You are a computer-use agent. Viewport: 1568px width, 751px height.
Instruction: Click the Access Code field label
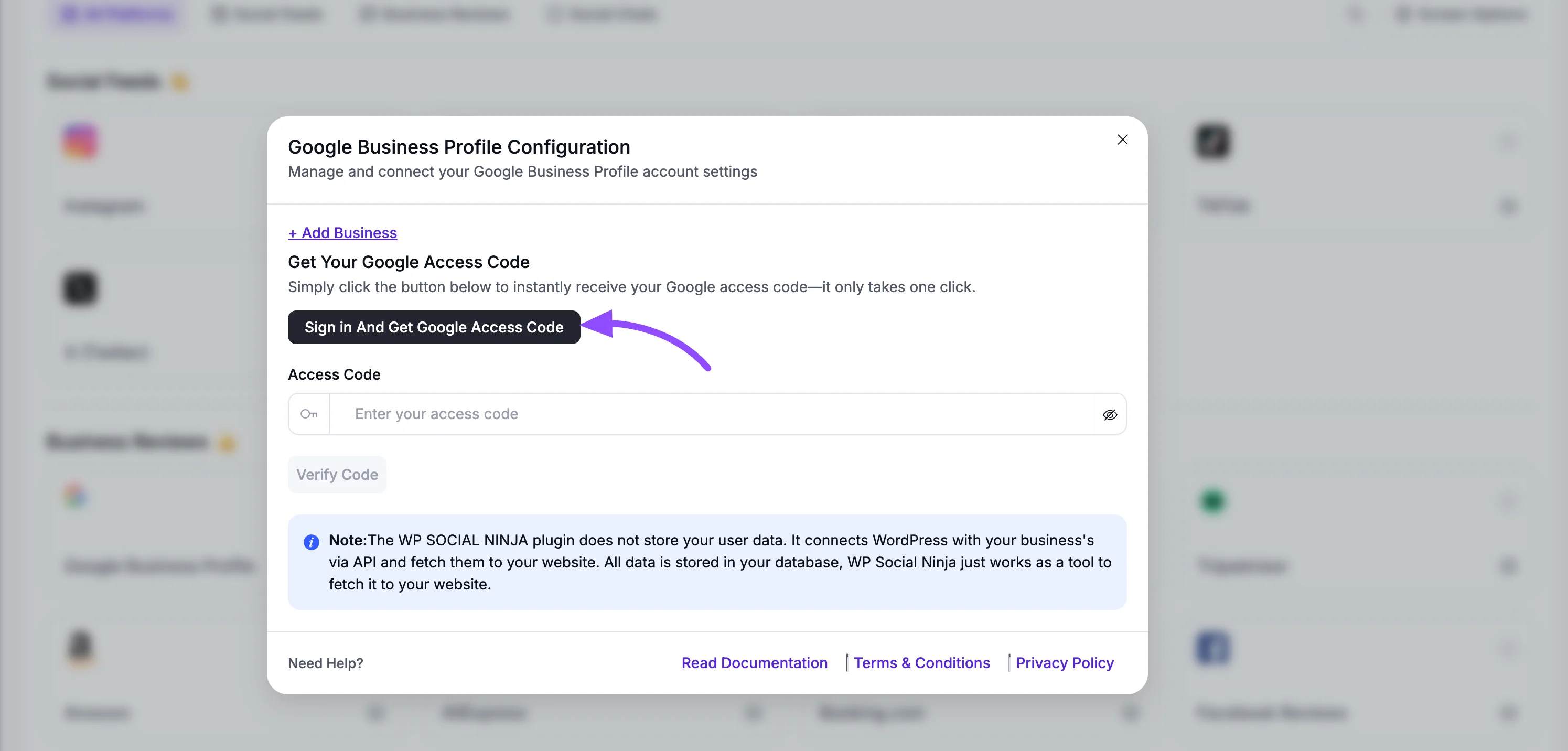[x=334, y=374]
